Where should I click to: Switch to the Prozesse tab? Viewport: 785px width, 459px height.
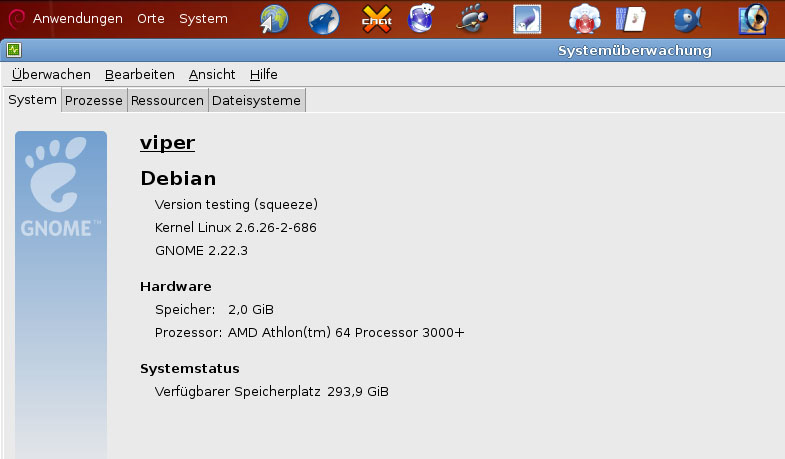[94, 100]
